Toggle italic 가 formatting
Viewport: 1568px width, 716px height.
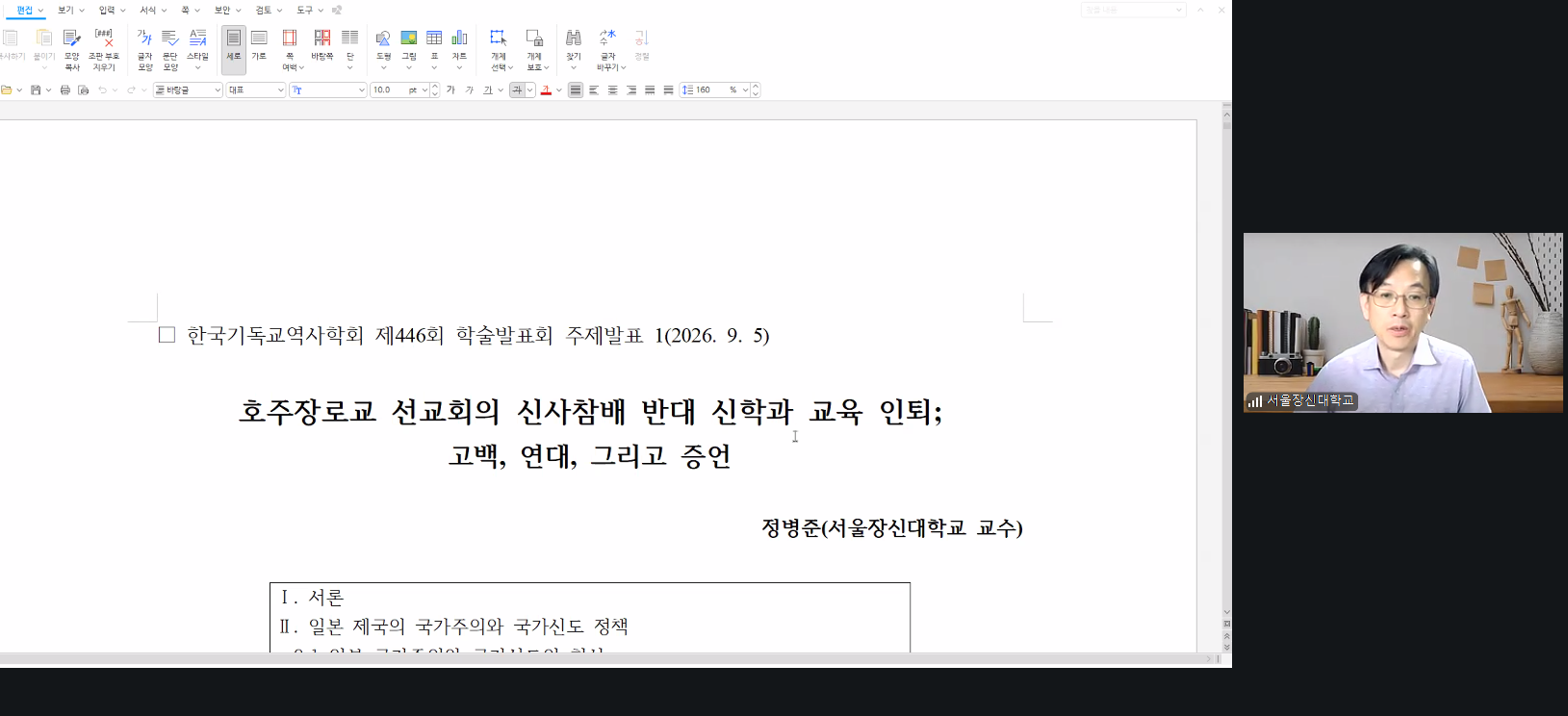tap(469, 90)
